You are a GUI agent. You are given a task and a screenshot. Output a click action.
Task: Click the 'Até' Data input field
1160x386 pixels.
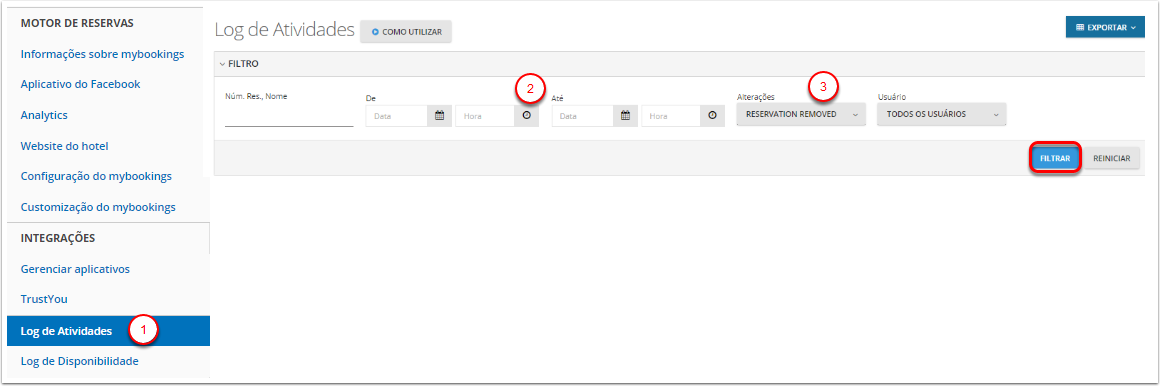[x=582, y=116]
